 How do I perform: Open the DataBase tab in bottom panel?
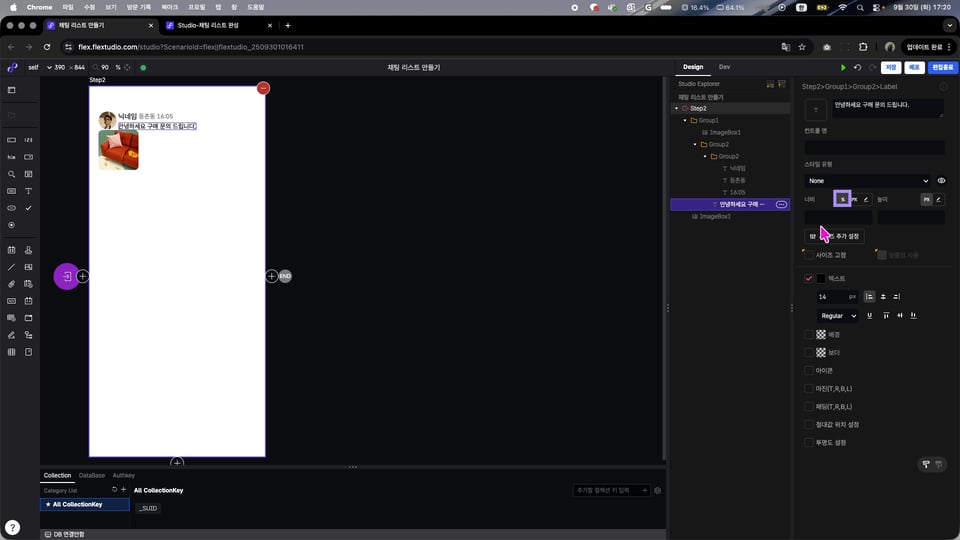click(92, 475)
